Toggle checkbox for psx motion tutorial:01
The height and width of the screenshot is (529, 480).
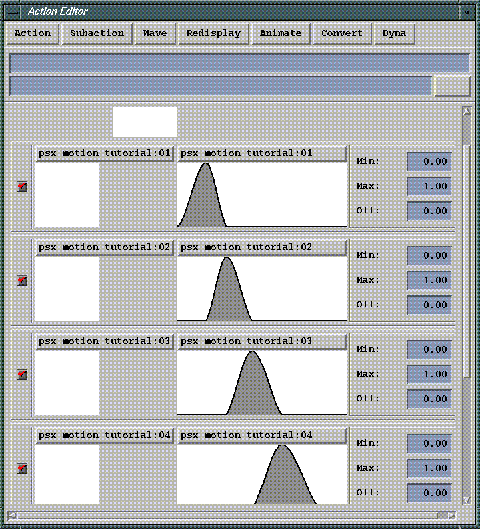(x=22, y=187)
